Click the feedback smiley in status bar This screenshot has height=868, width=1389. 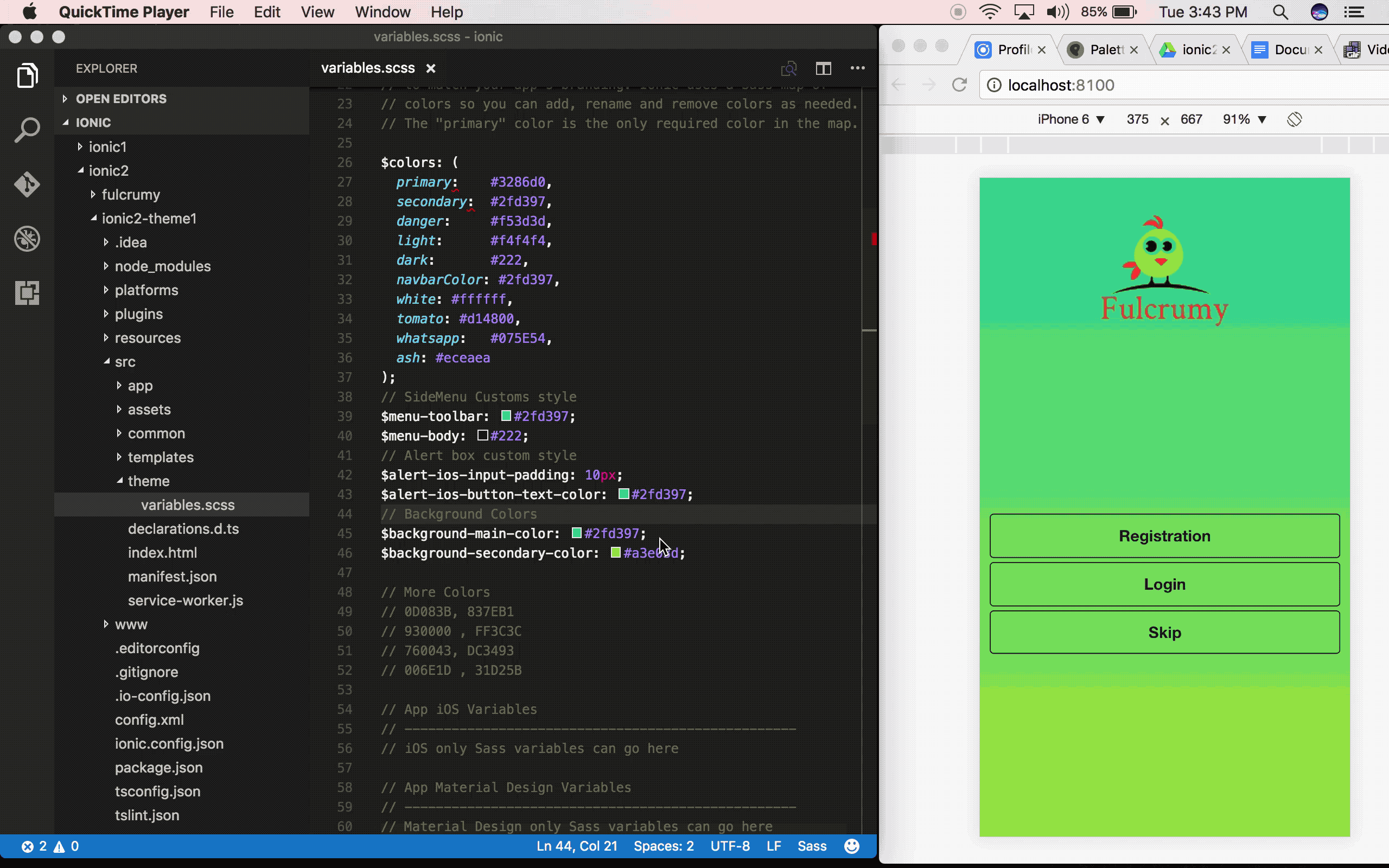(x=852, y=846)
